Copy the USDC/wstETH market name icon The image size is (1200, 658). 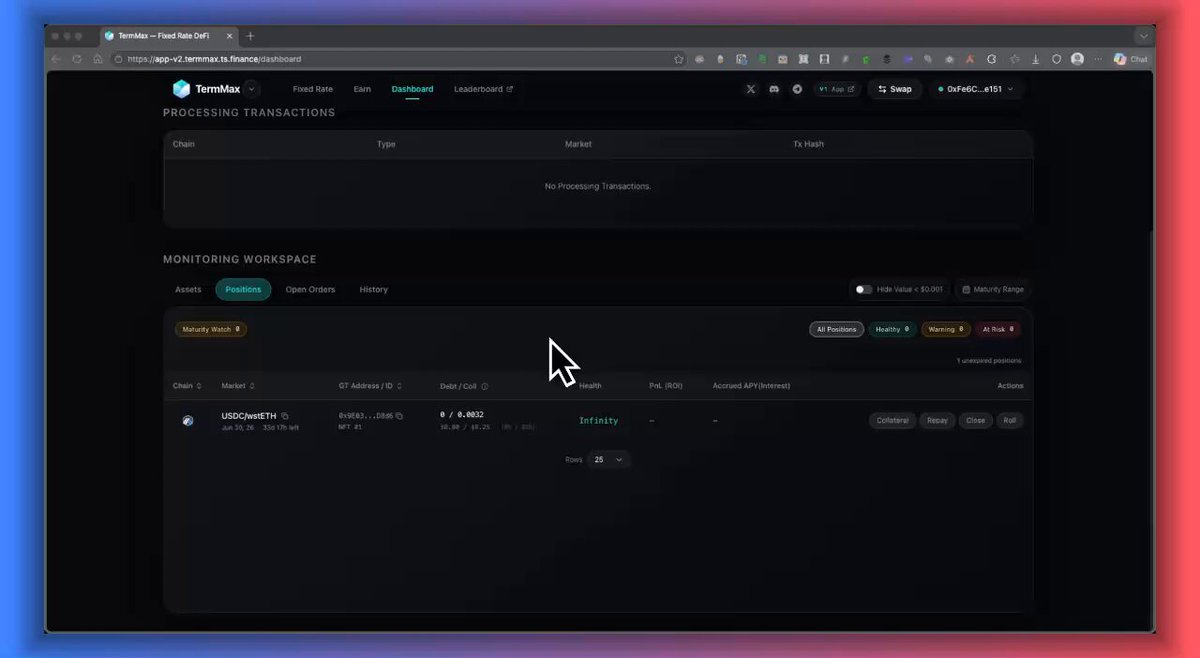tap(285, 416)
